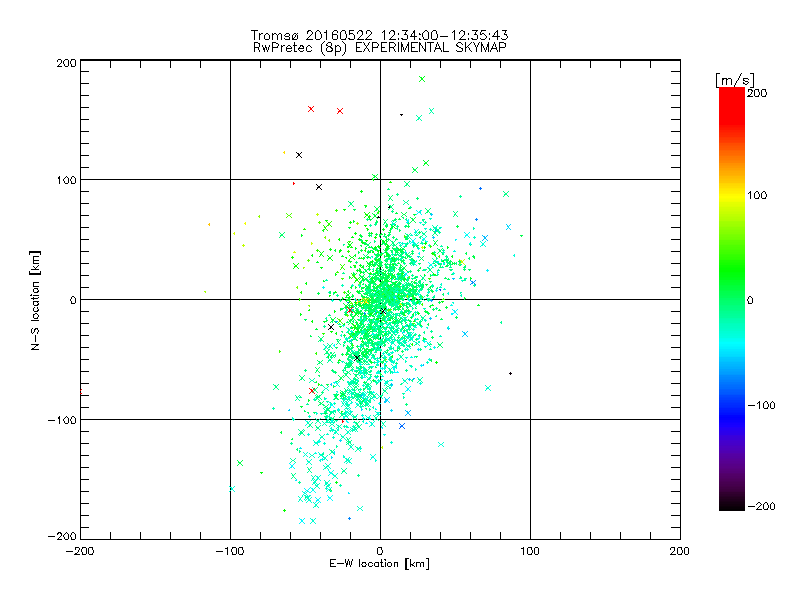Select the green X marker at lower left
800x600 pixels.
240,462
